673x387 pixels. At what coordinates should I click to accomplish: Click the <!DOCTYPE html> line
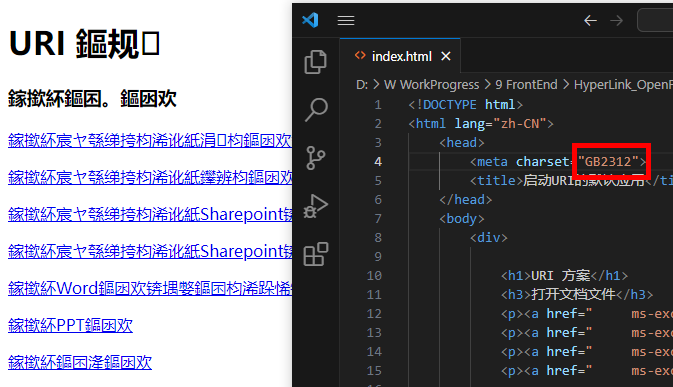click(465, 105)
